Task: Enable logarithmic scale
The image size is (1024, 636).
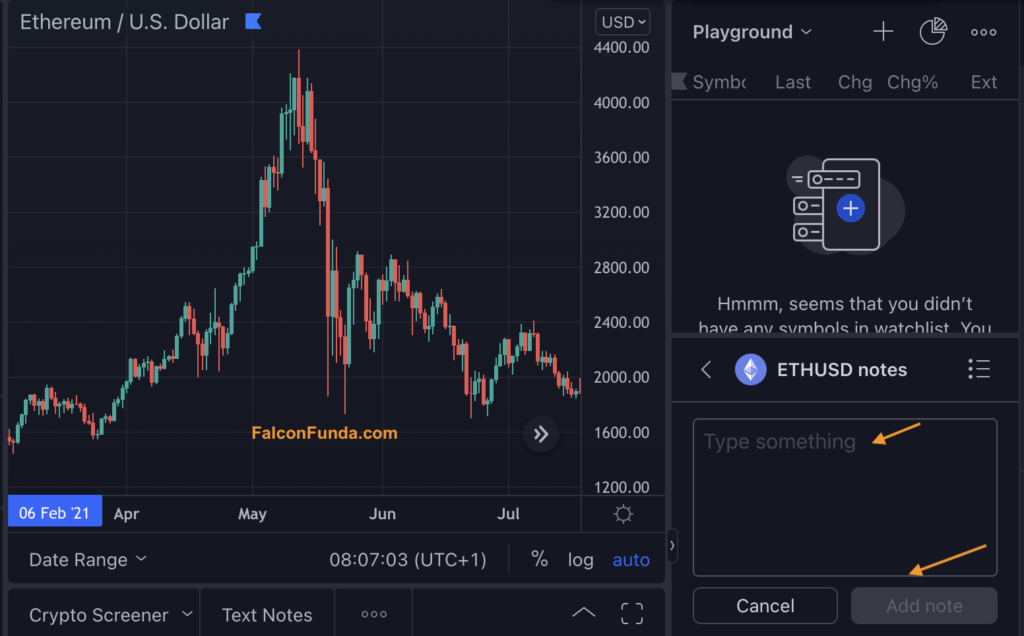Action: [x=580, y=559]
